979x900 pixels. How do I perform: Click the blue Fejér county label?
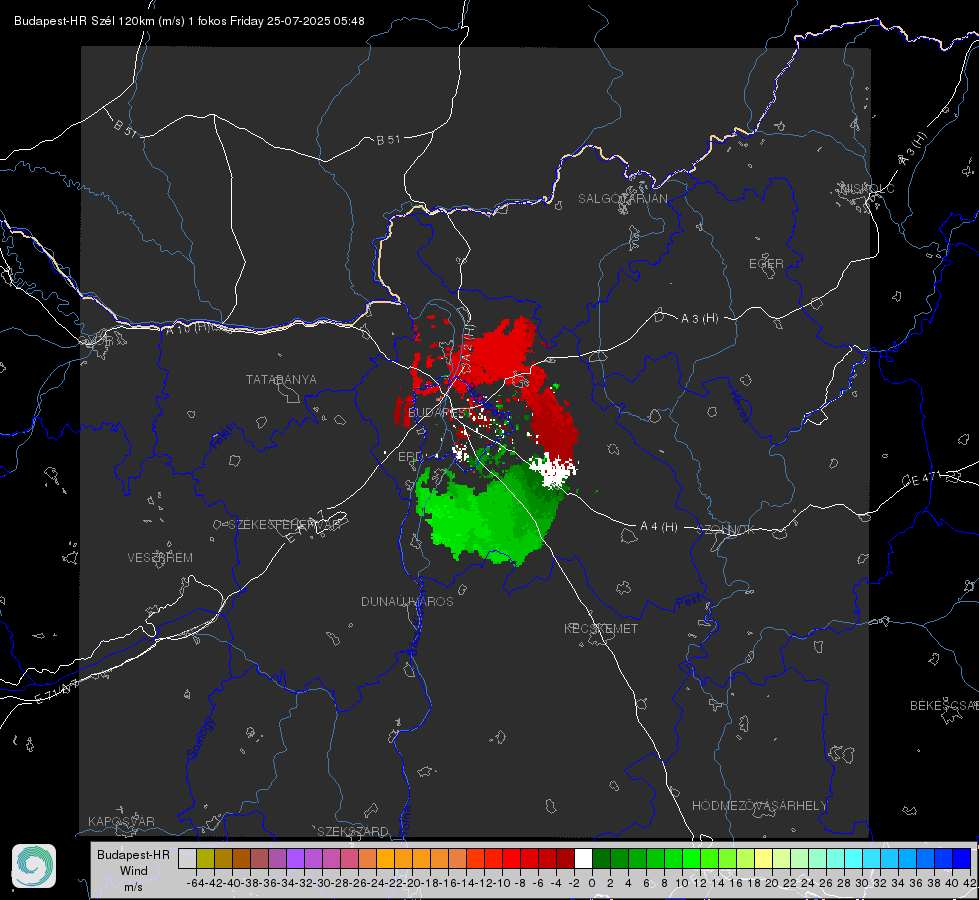(224, 437)
